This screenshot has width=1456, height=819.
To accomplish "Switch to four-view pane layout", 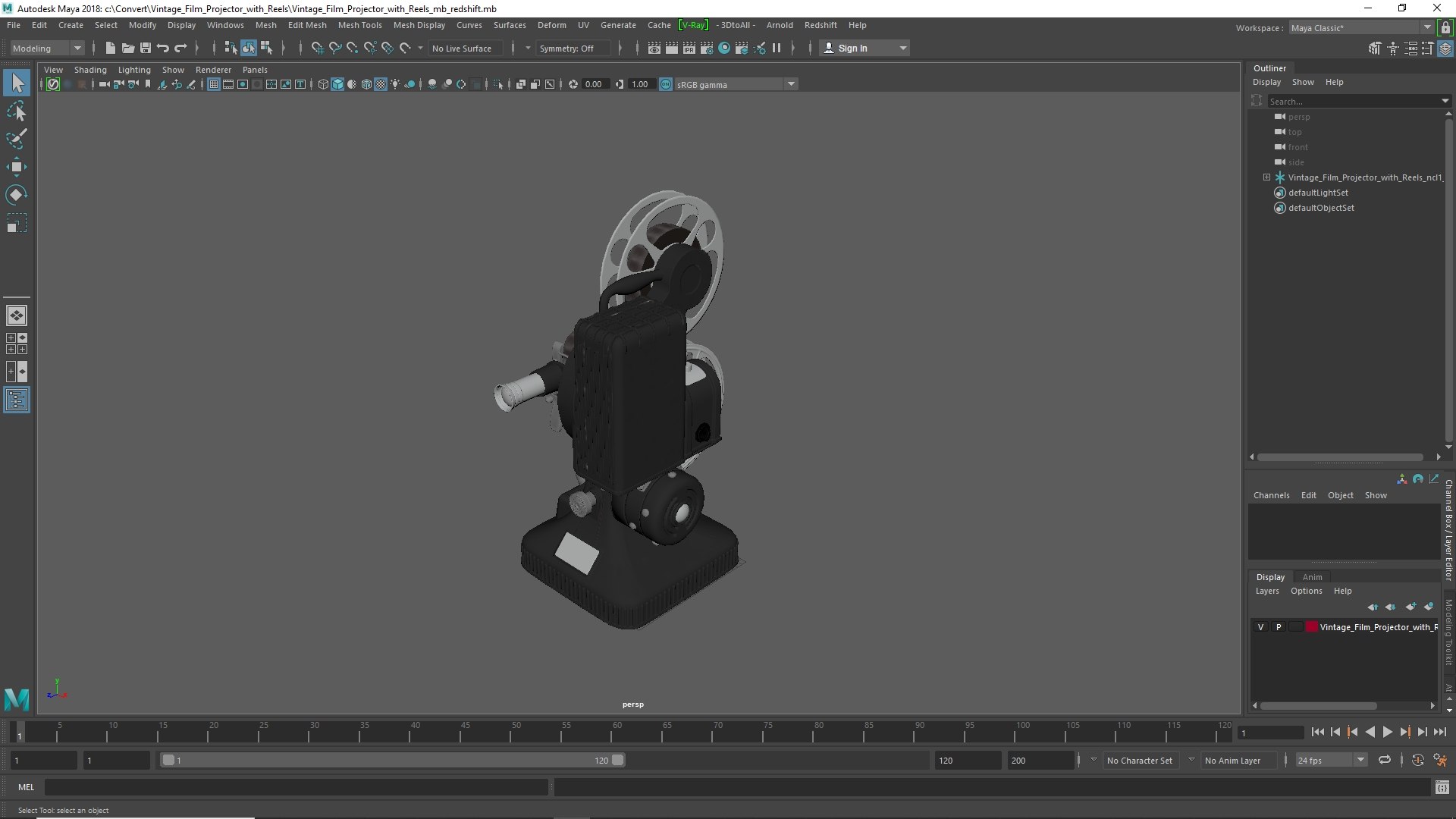I will (17, 344).
